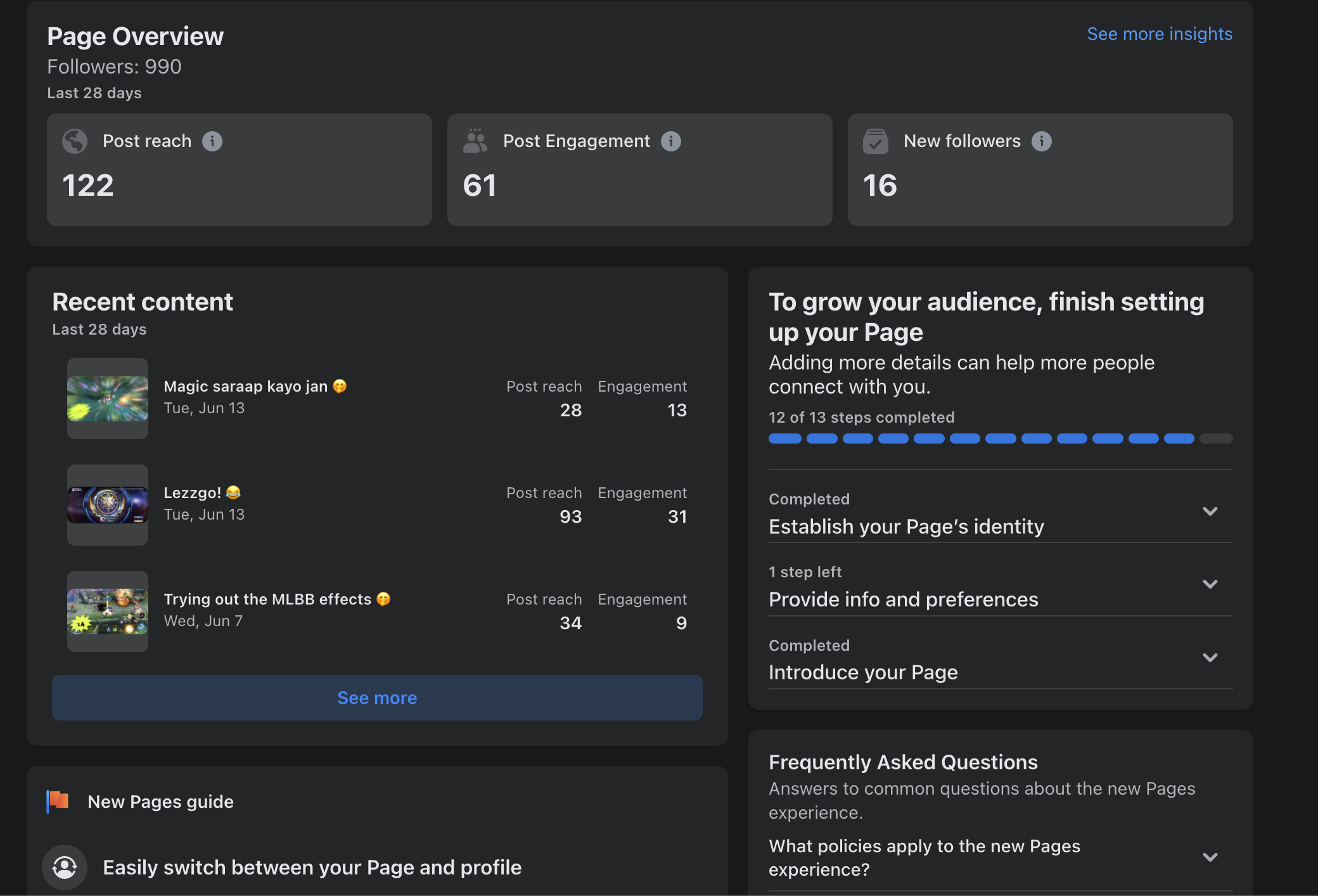
Task: Select Easily switch between your Page and profile
Action: (312, 867)
